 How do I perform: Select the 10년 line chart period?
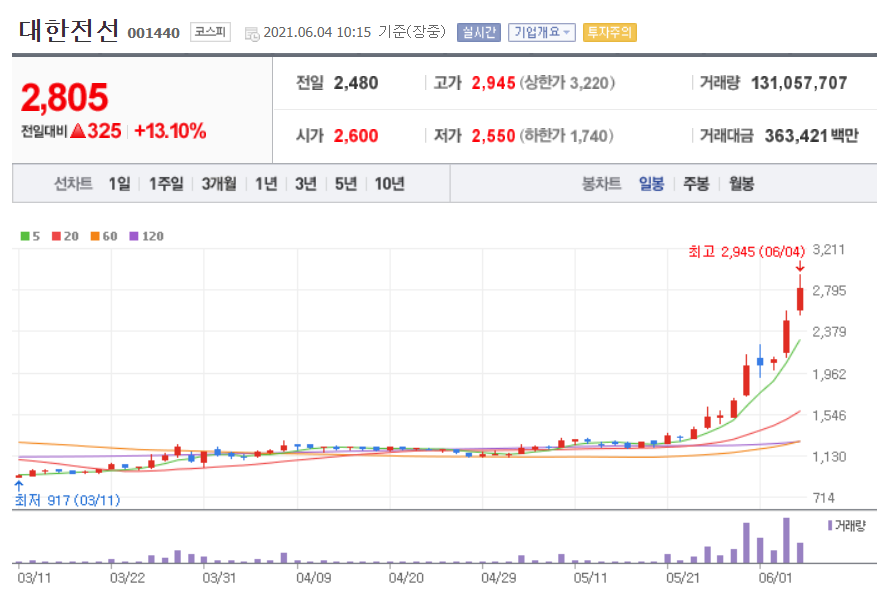389,183
